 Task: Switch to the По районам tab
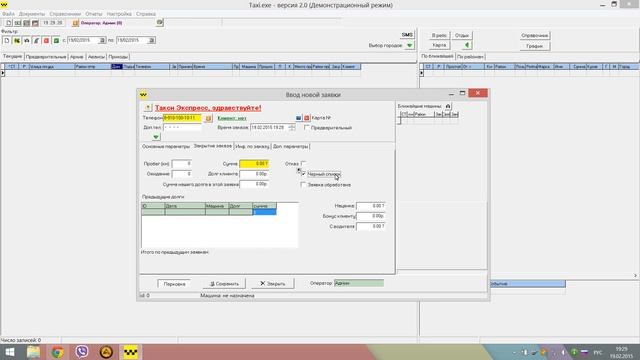[x=470, y=57]
